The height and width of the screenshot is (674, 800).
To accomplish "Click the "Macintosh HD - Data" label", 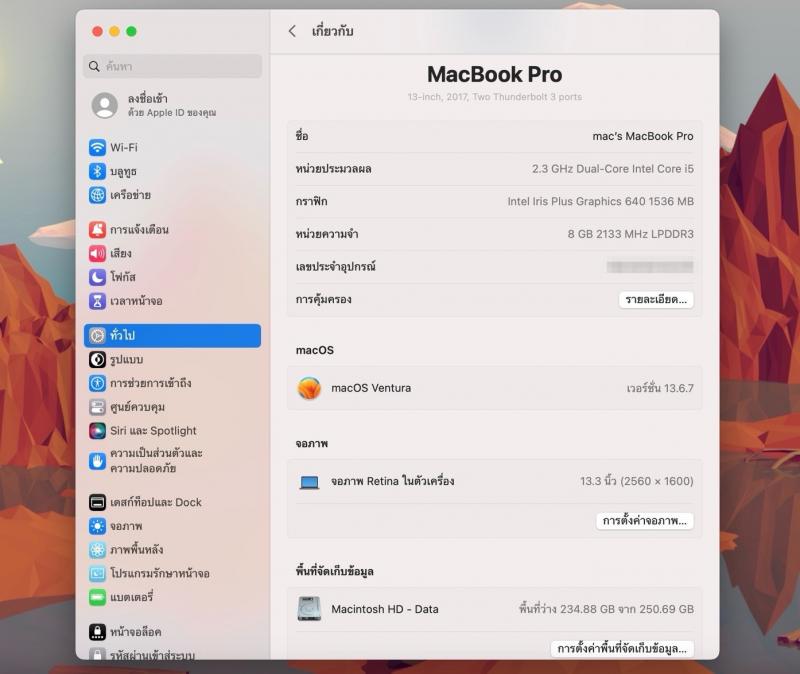I will (x=385, y=609).
